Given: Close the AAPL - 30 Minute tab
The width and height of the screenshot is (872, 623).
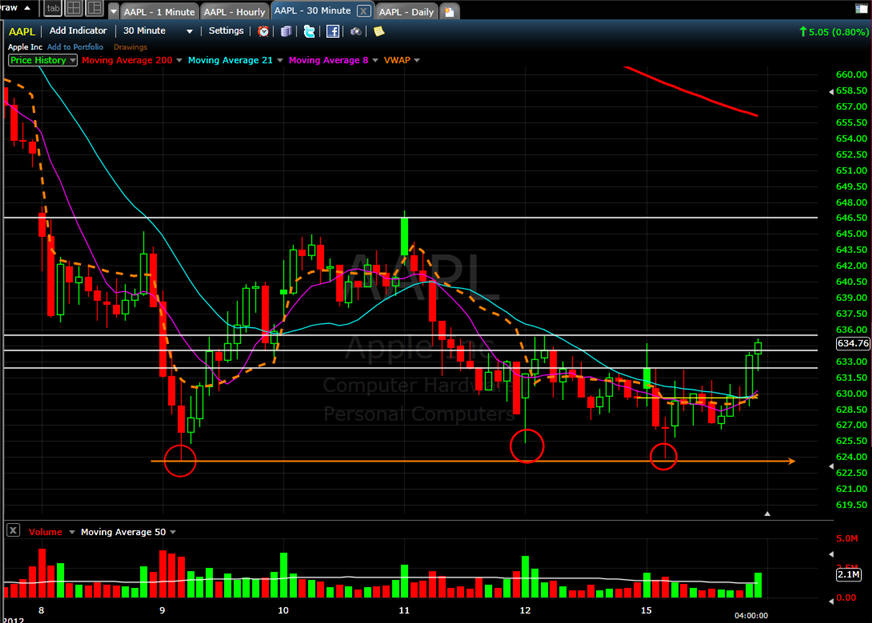Looking at the screenshot, I should tap(362, 12).
